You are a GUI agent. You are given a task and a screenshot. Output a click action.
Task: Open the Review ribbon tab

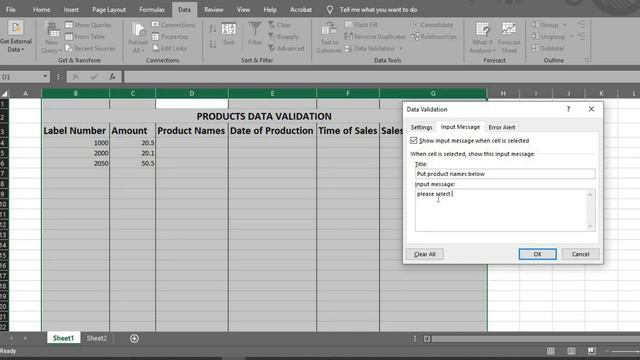pyautogui.click(x=213, y=9)
